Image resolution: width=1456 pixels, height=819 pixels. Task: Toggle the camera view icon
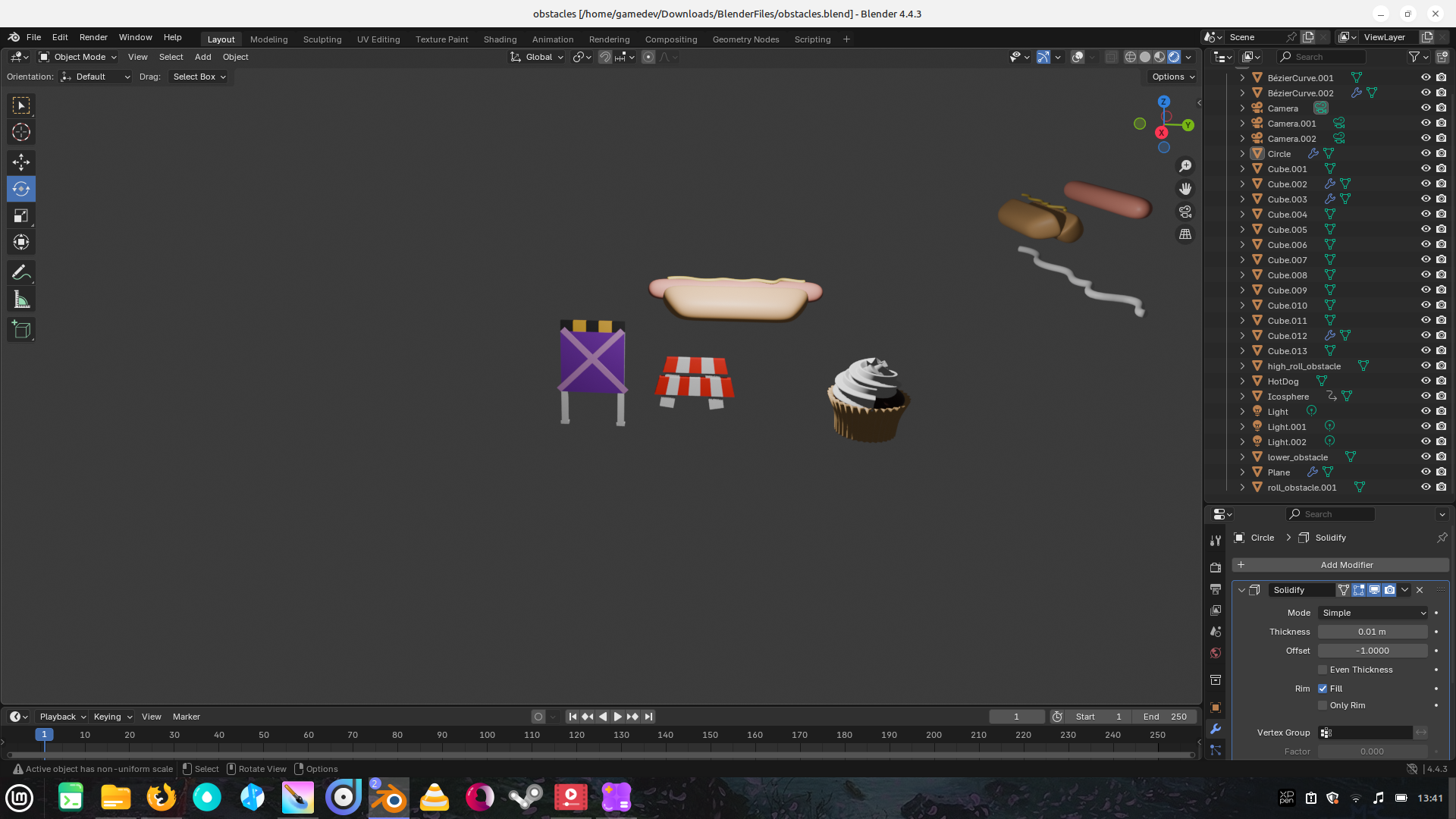[x=1185, y=212]
